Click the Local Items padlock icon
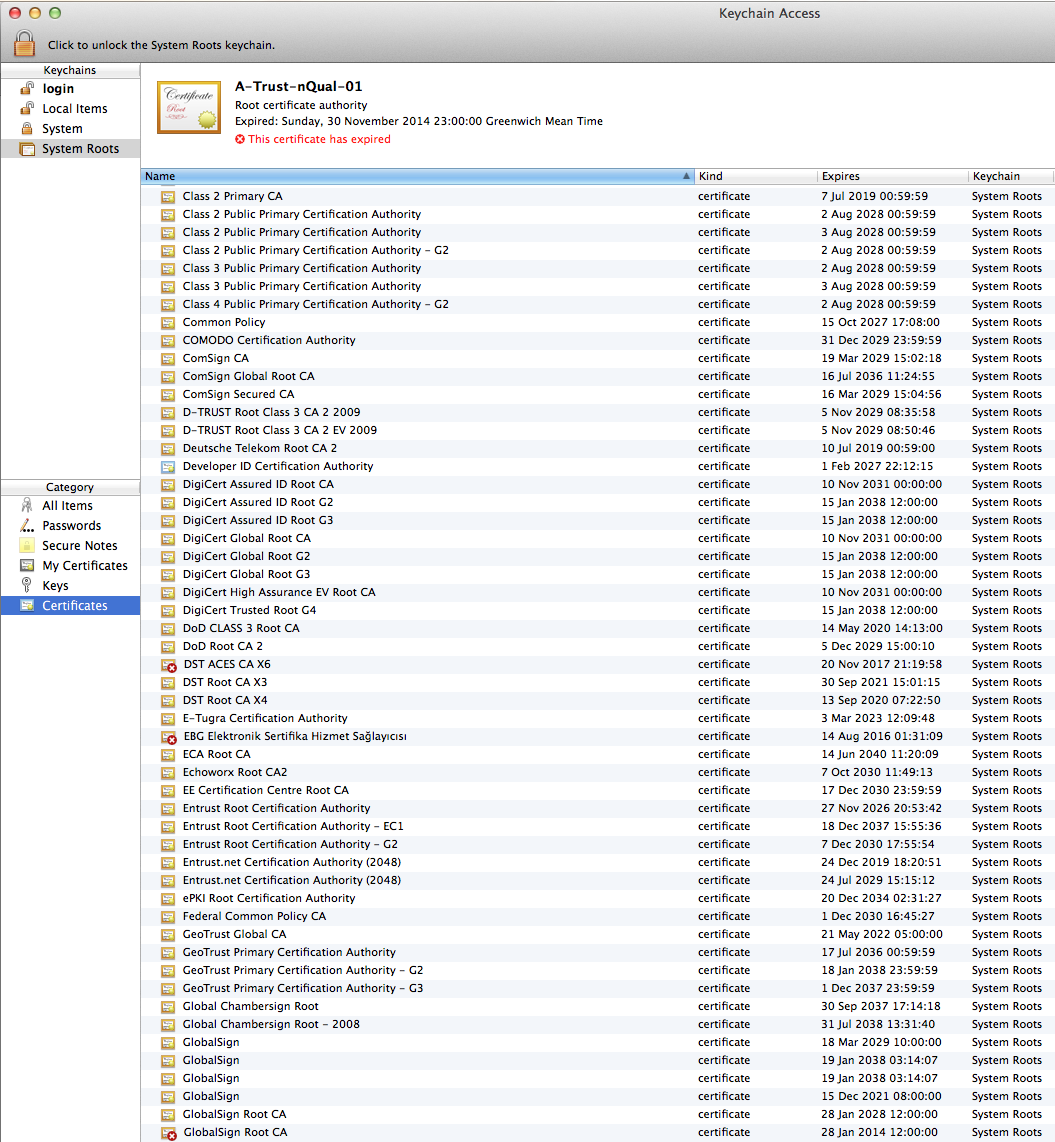The width and height of the screenshot is (1055, 1142). tap(27, 108)
